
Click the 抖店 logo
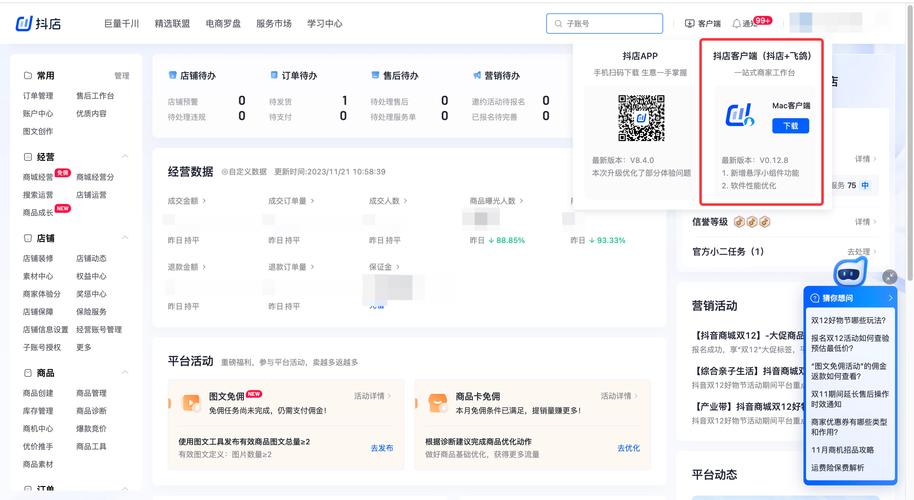pos(38,23)
